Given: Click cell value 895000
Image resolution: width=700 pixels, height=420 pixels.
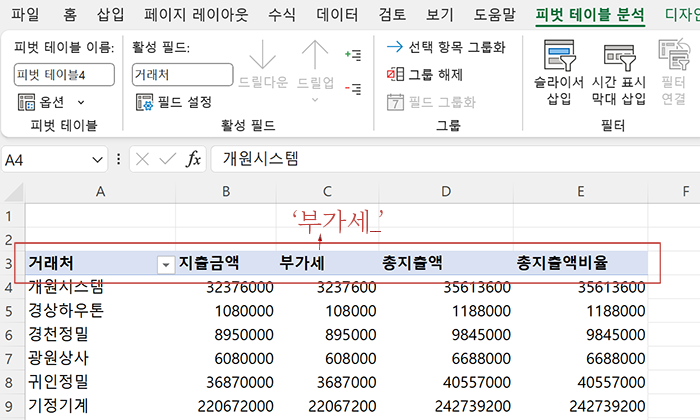Looking at the screenshot, I should [x=351, y=335].
